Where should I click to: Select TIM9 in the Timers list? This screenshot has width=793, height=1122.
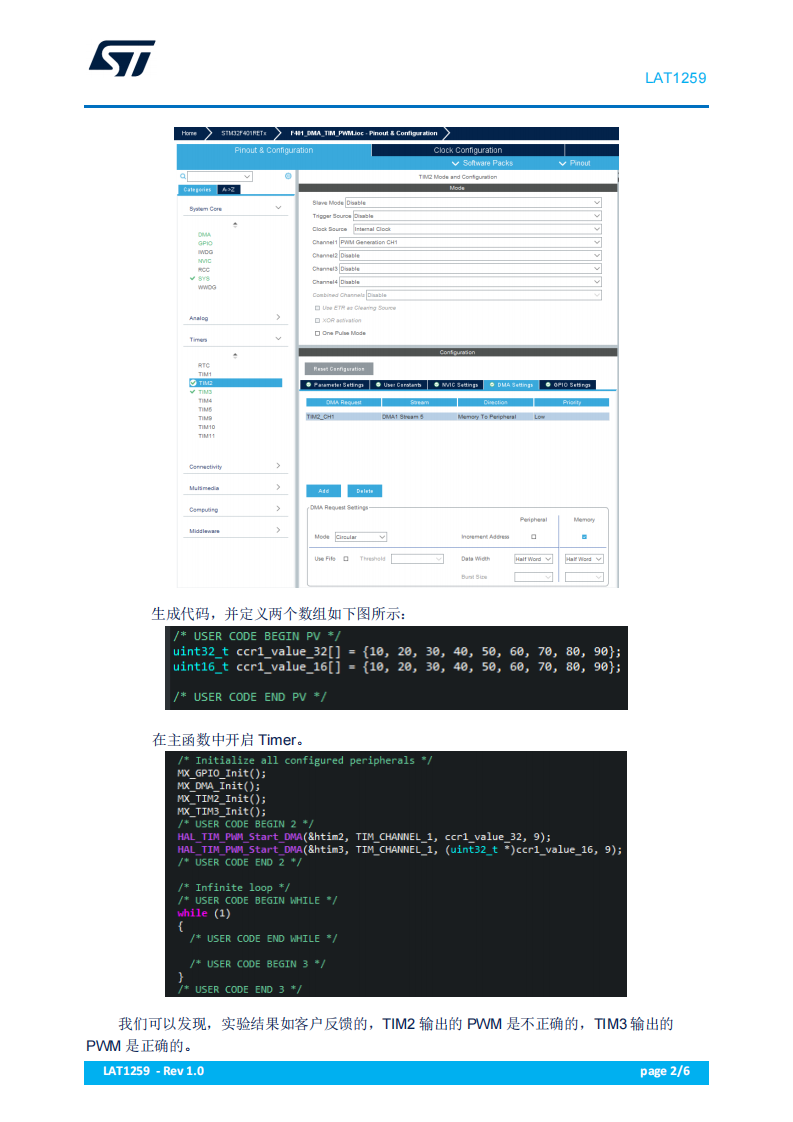coord(205,418)
